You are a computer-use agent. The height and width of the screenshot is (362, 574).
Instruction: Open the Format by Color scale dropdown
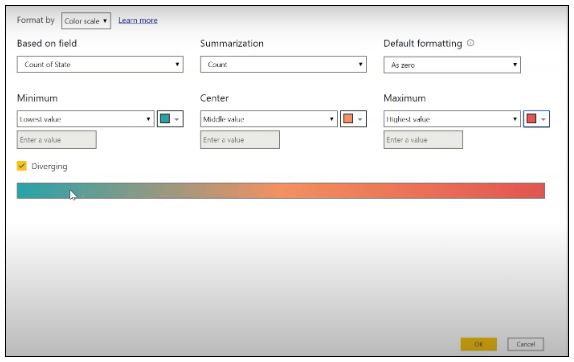[86, 21]
